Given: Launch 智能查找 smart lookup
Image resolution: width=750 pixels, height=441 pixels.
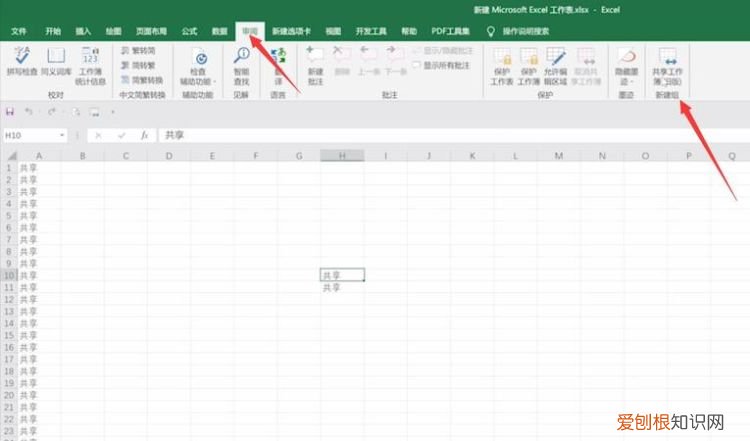Looking at the screenshot, I should pos(241,66).
